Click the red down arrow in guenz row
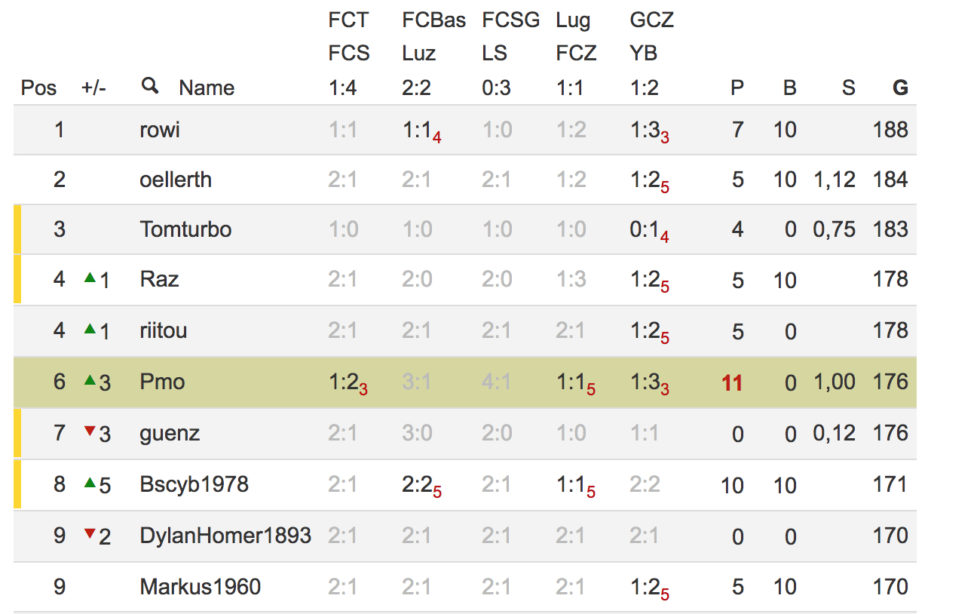This screenshot has width=980, height=614. tap(90, 431)
